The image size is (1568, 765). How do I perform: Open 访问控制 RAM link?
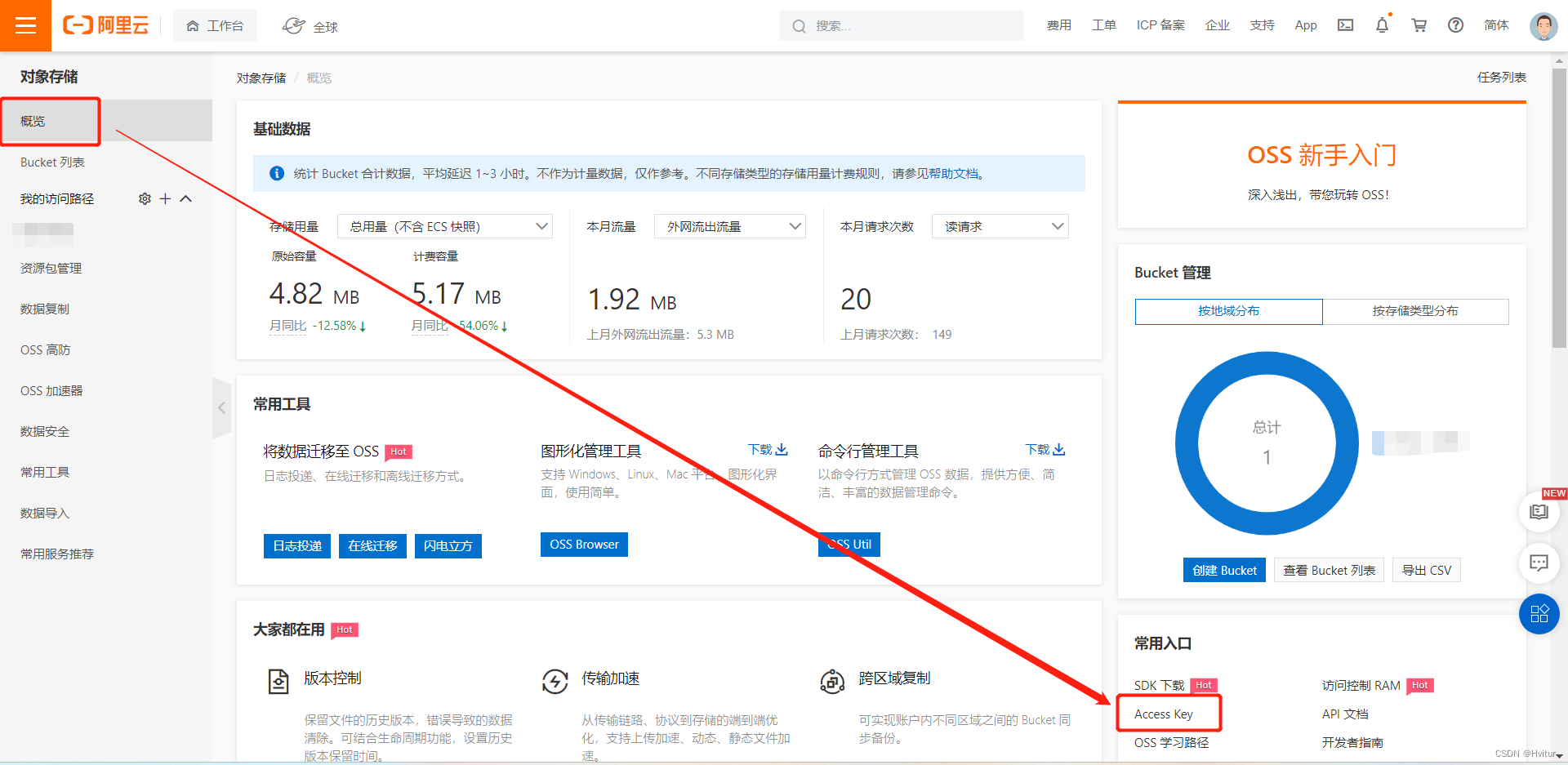pos(1361,685)
